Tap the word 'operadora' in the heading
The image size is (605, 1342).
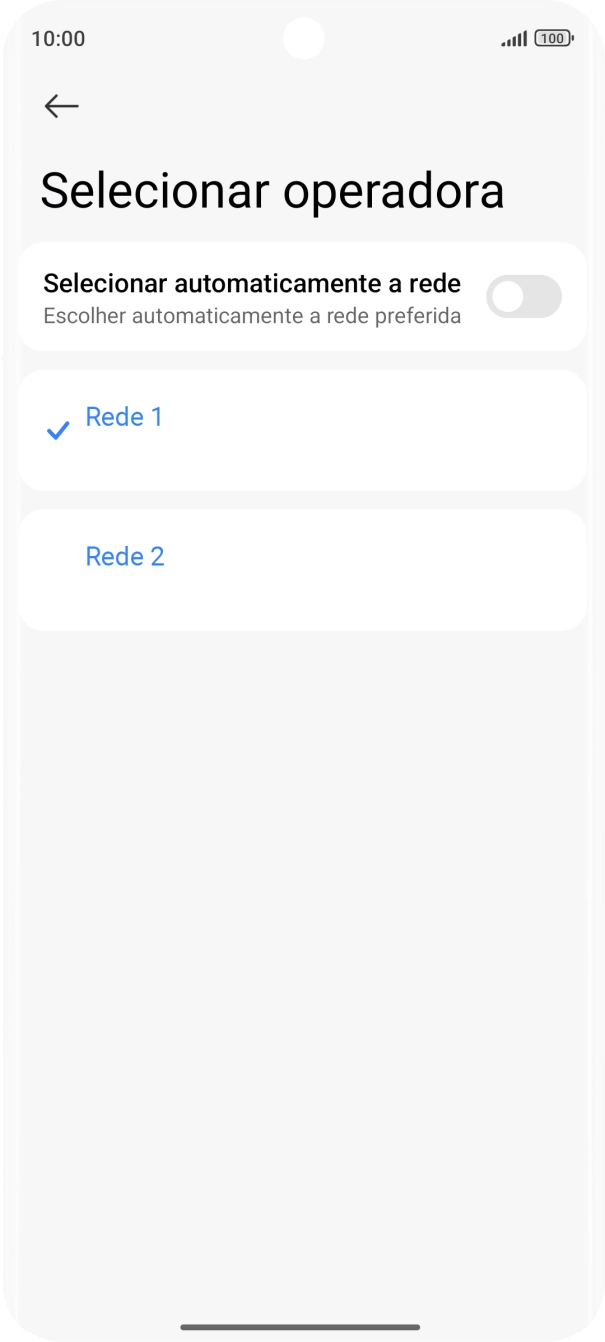393,191
